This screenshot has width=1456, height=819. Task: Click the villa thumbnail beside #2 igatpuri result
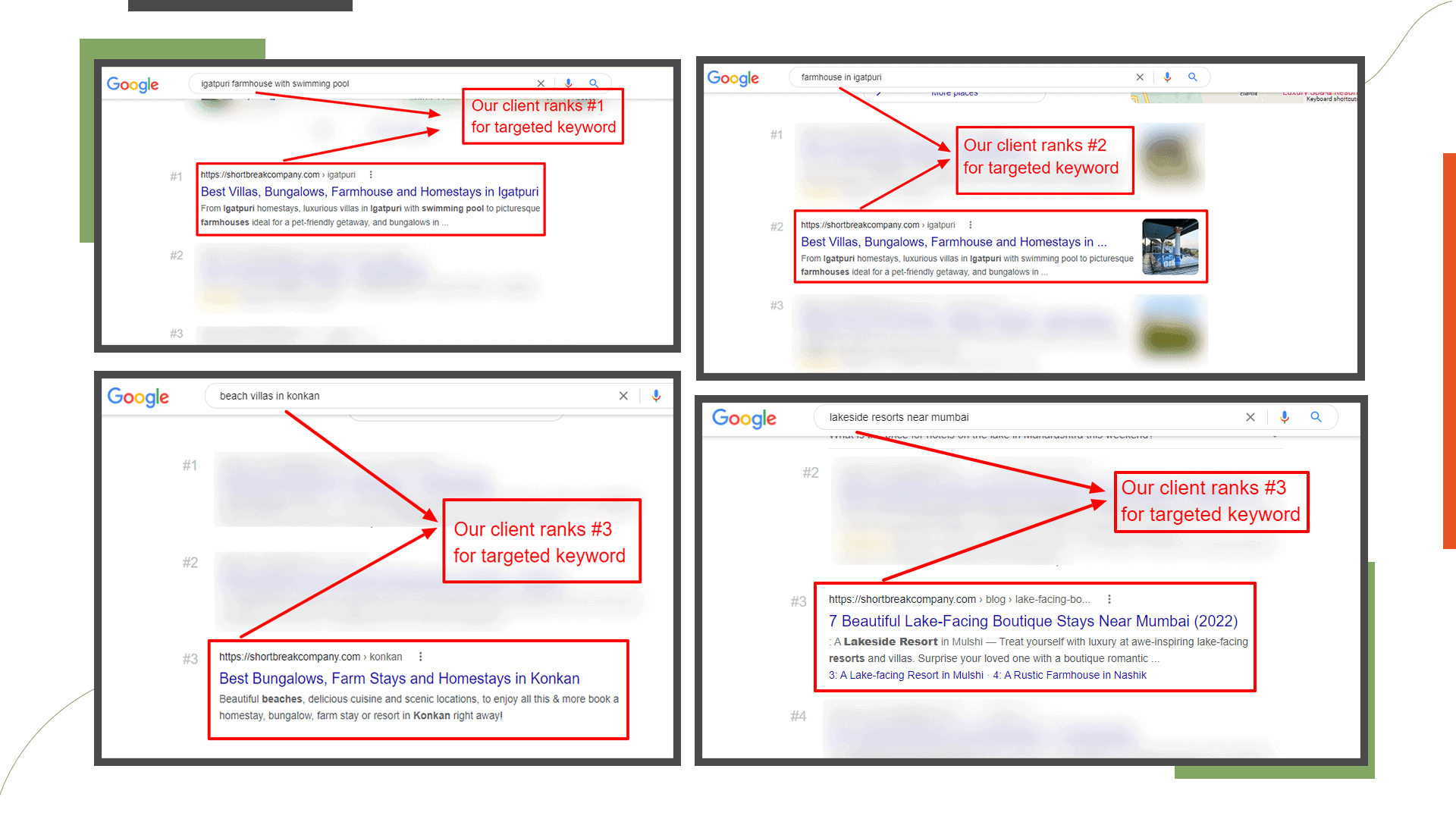(1171, 246)
